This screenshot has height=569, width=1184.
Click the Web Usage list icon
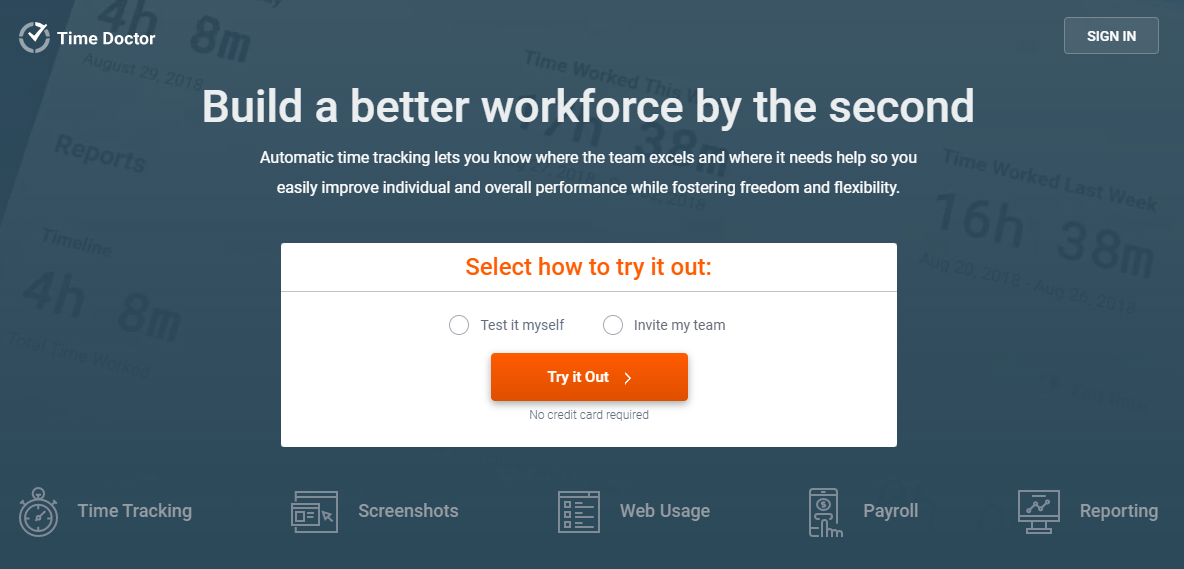[578, 512]
